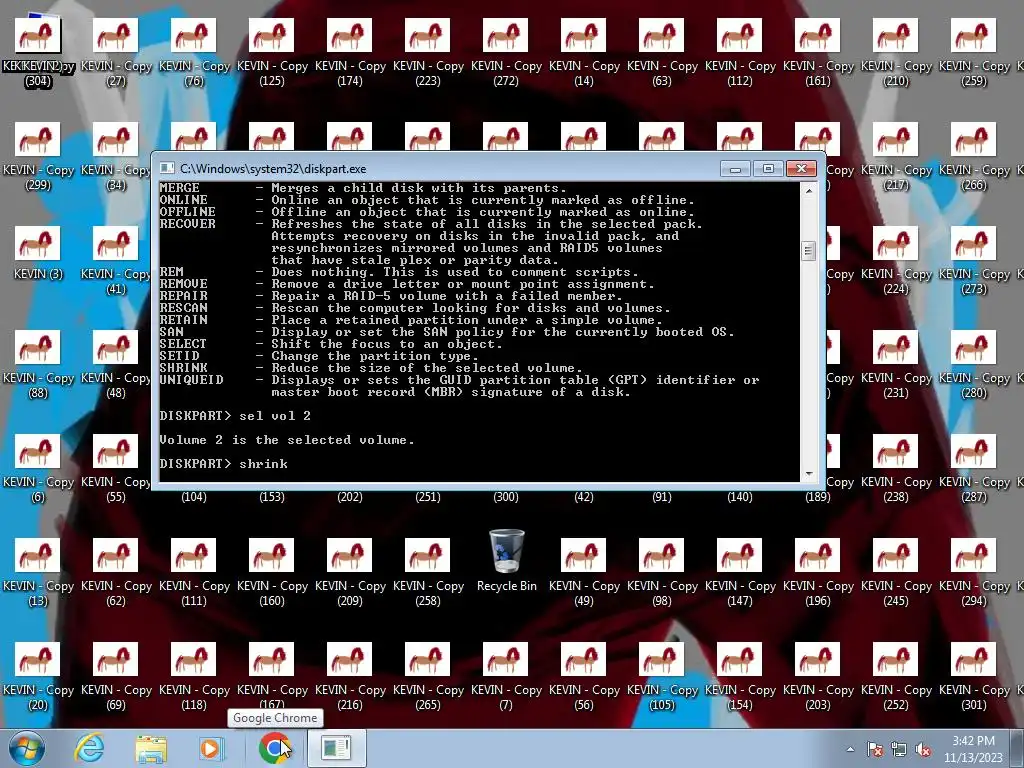Select KEVIN - Copy (216) desktop icon
This screenshot has height=768, width=1024.
pos(349,677)
